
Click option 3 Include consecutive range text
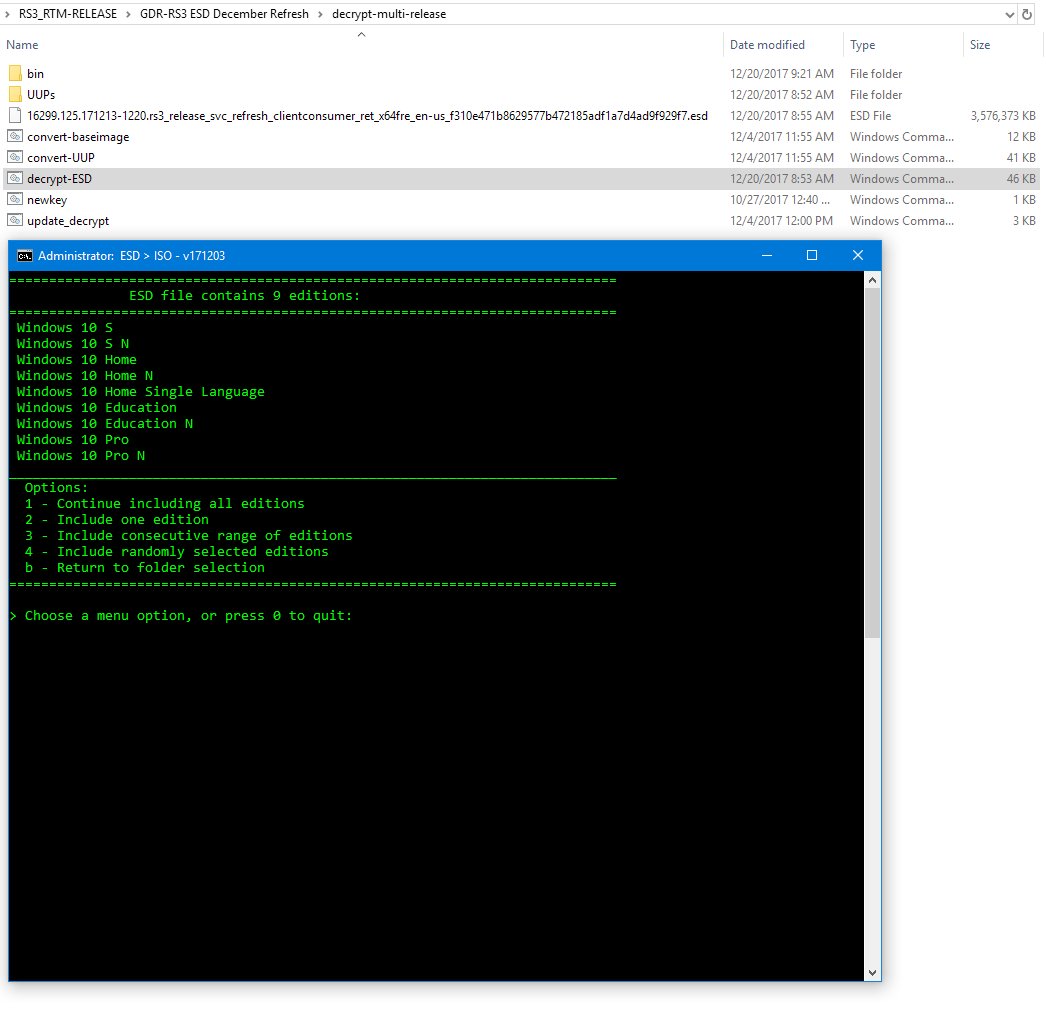pos(189,536)
